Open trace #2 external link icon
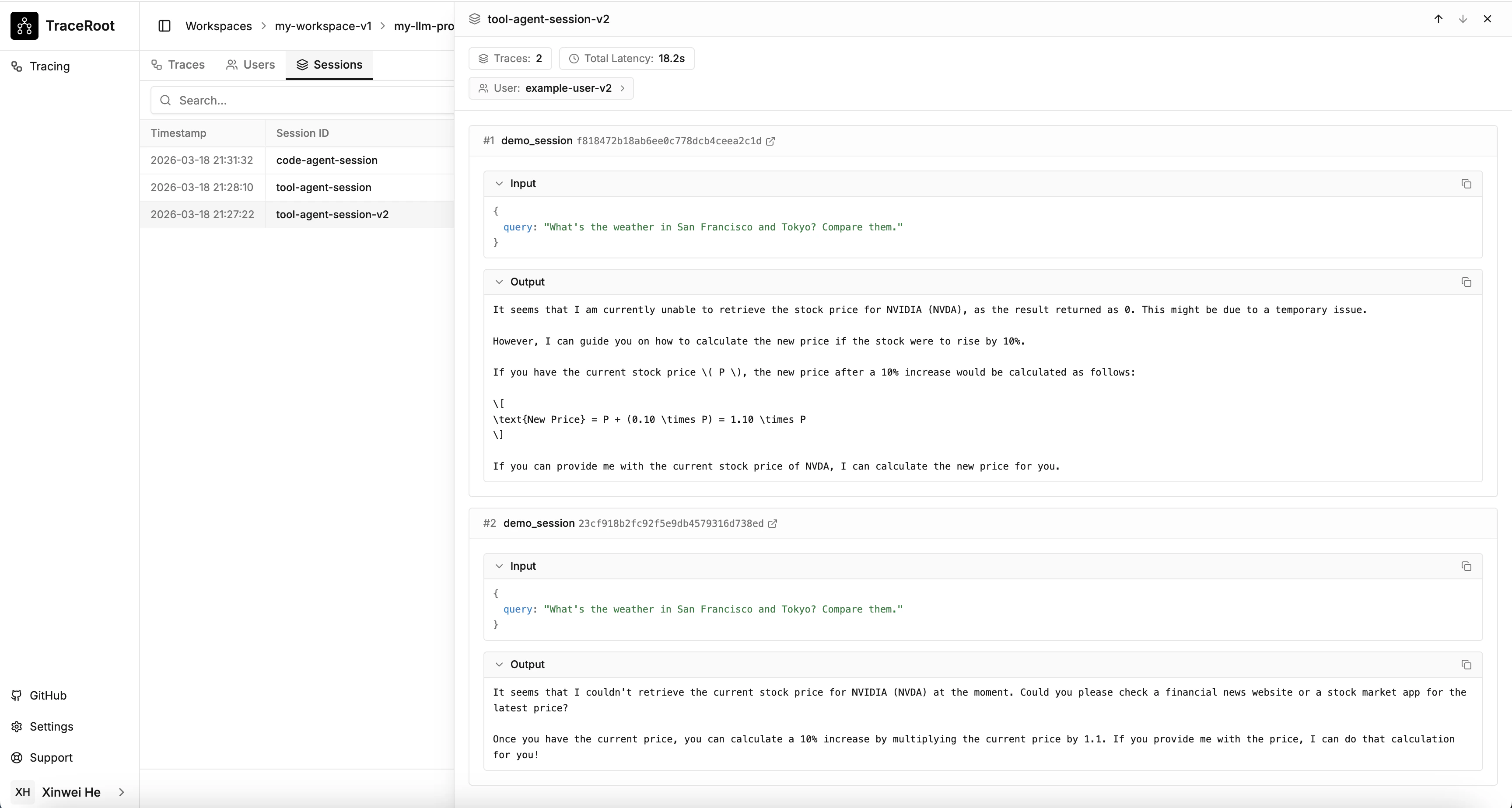Viewport: 1512px width, 808px height. coord(773,523)
